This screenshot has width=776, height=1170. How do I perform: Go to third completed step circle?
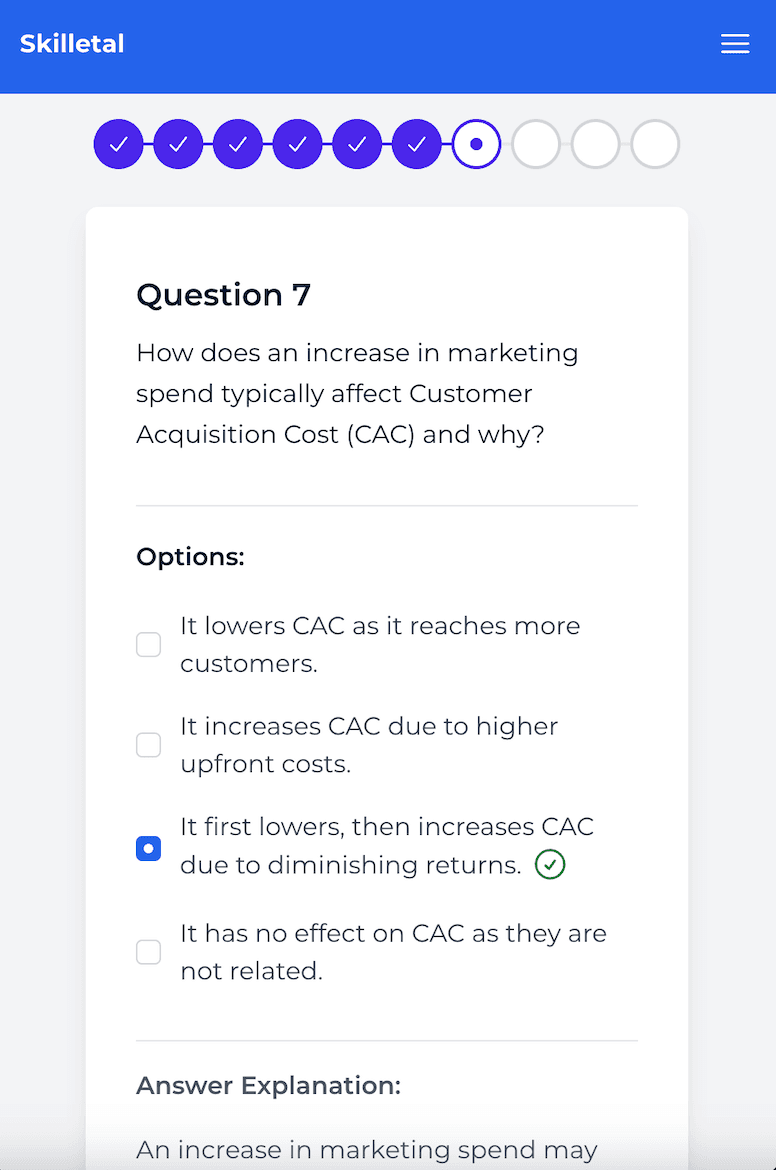238,144
